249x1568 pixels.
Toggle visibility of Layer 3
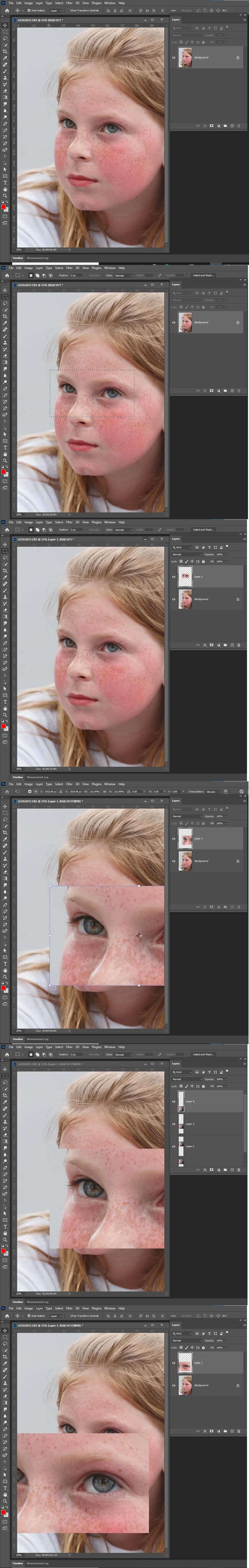pos(174,1124)
